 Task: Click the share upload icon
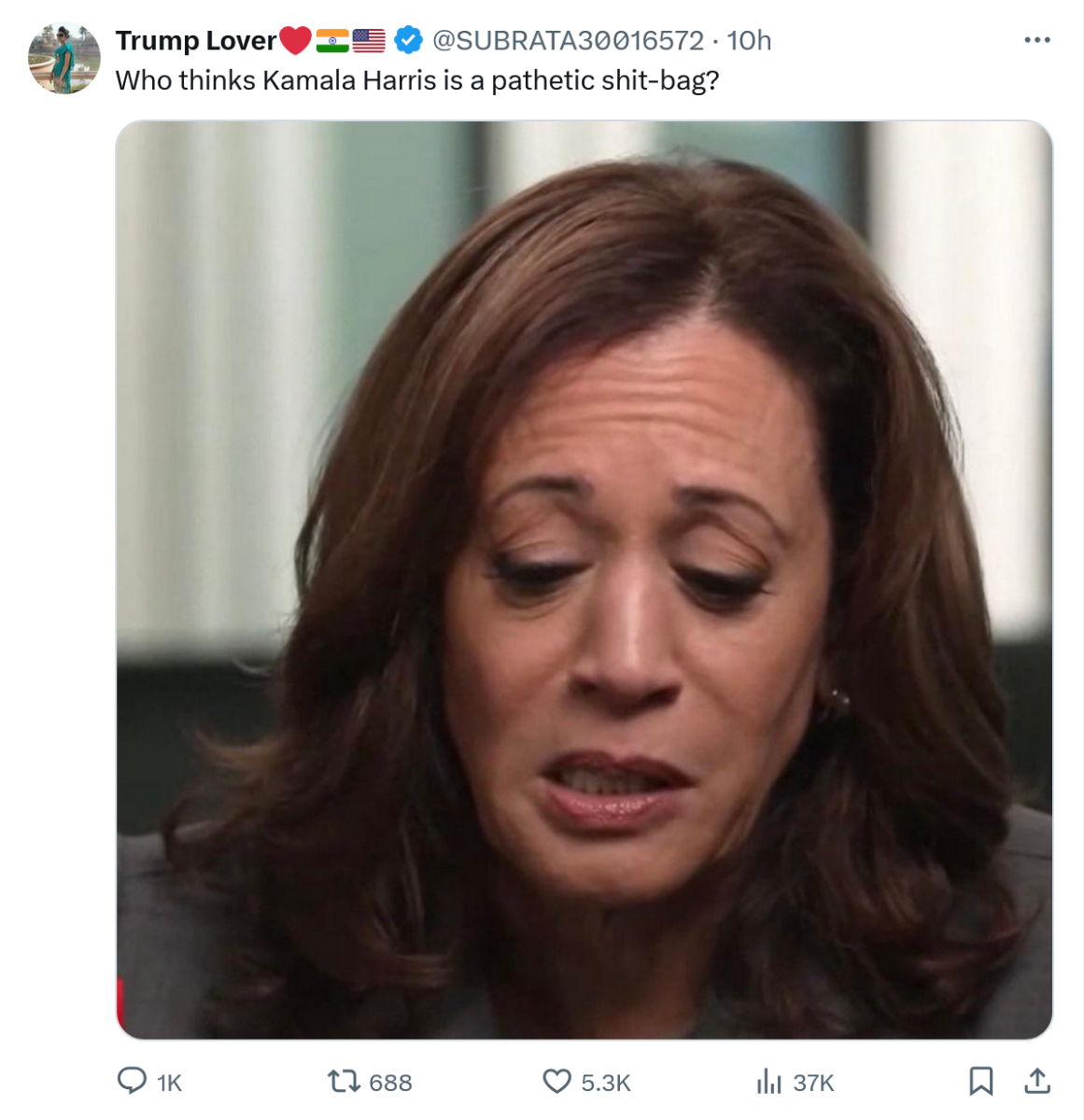[1037, 1082]
